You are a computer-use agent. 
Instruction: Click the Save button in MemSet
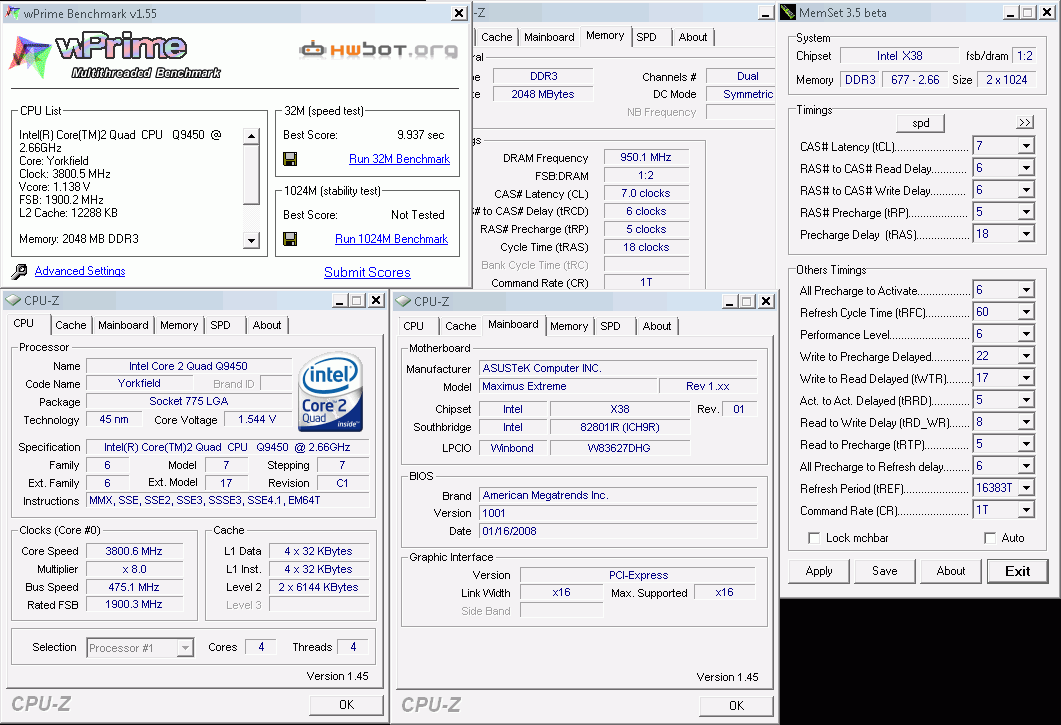pyautogui.click(x=884, y=571)
